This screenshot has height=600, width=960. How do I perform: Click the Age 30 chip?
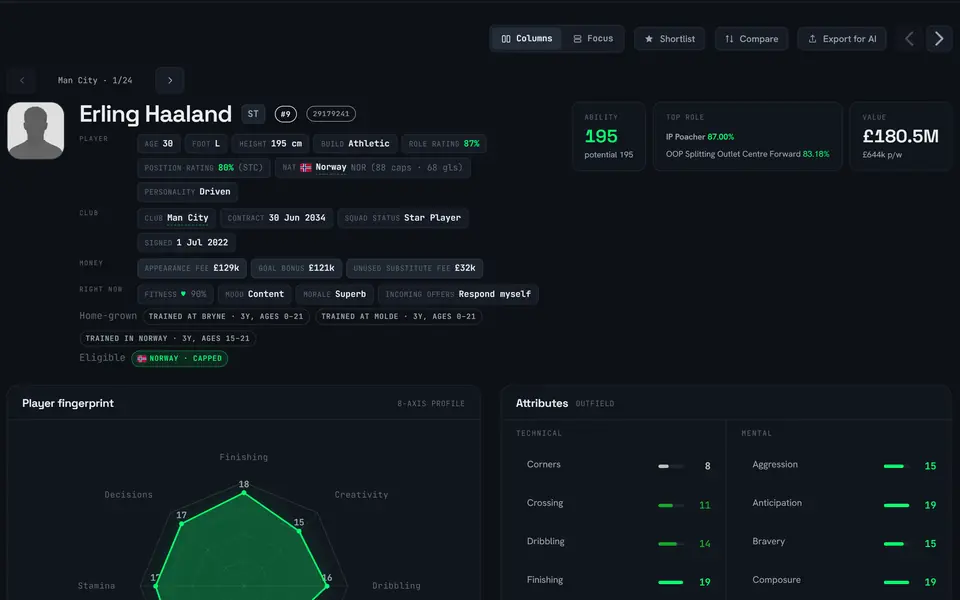[159, 144]
